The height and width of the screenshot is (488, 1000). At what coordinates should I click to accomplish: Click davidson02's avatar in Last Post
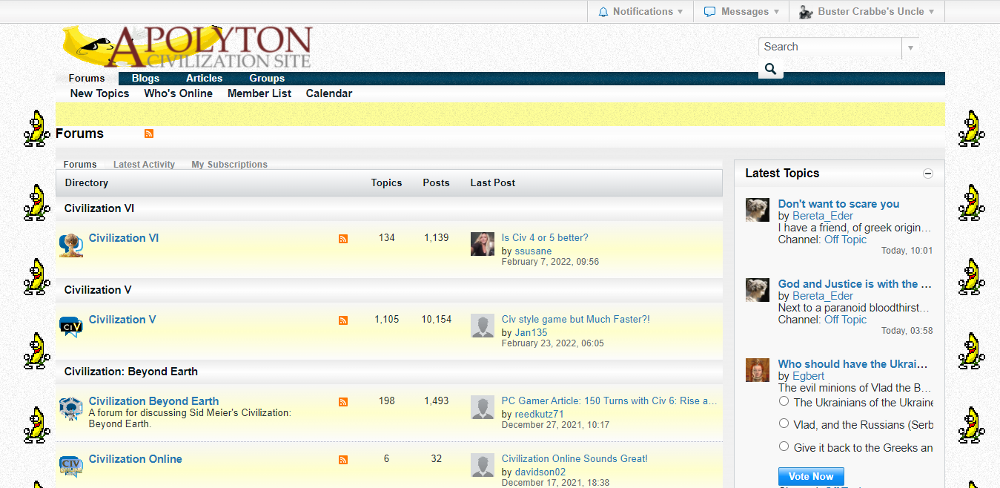(482, 464)
